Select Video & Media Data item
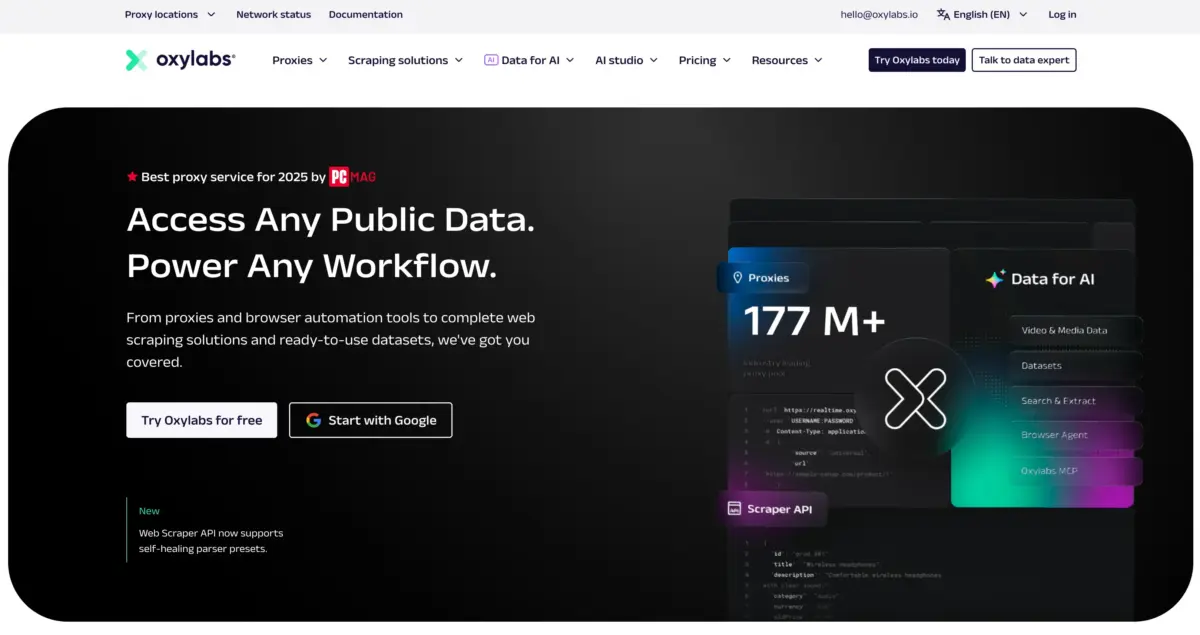The image size is (1200, 635). click(x=1075, y=330)
